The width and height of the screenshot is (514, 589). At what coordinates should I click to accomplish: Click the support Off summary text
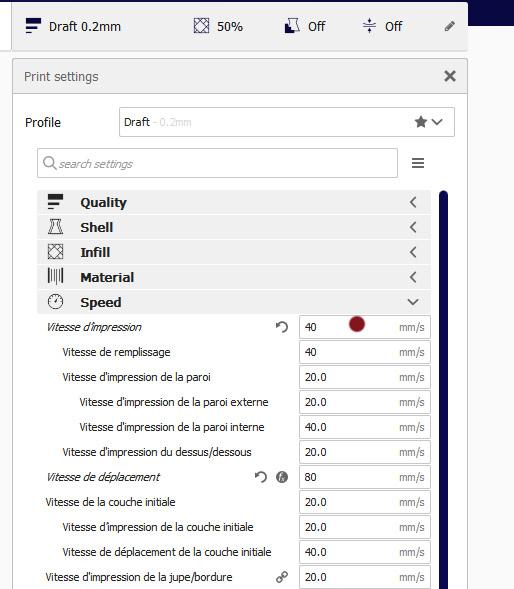coord(316,26)
